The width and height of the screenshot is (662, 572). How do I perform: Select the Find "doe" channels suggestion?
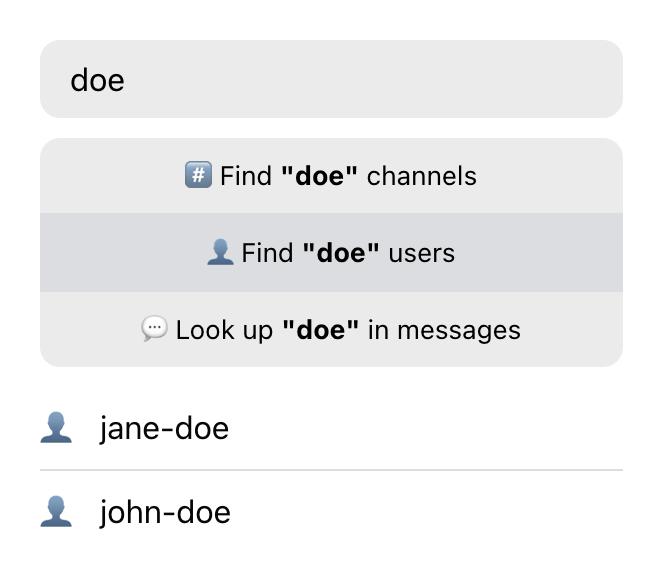(x=331, y=176)
